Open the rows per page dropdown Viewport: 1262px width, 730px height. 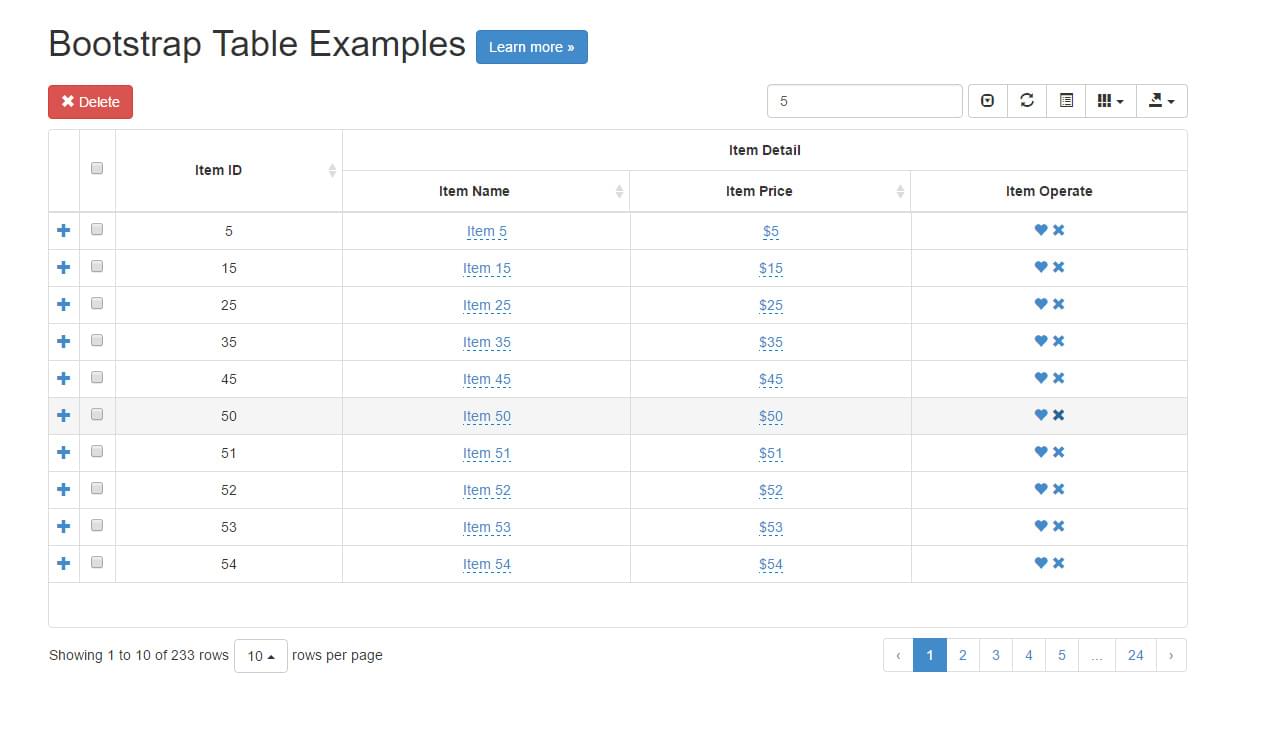[x=260, y=656]
